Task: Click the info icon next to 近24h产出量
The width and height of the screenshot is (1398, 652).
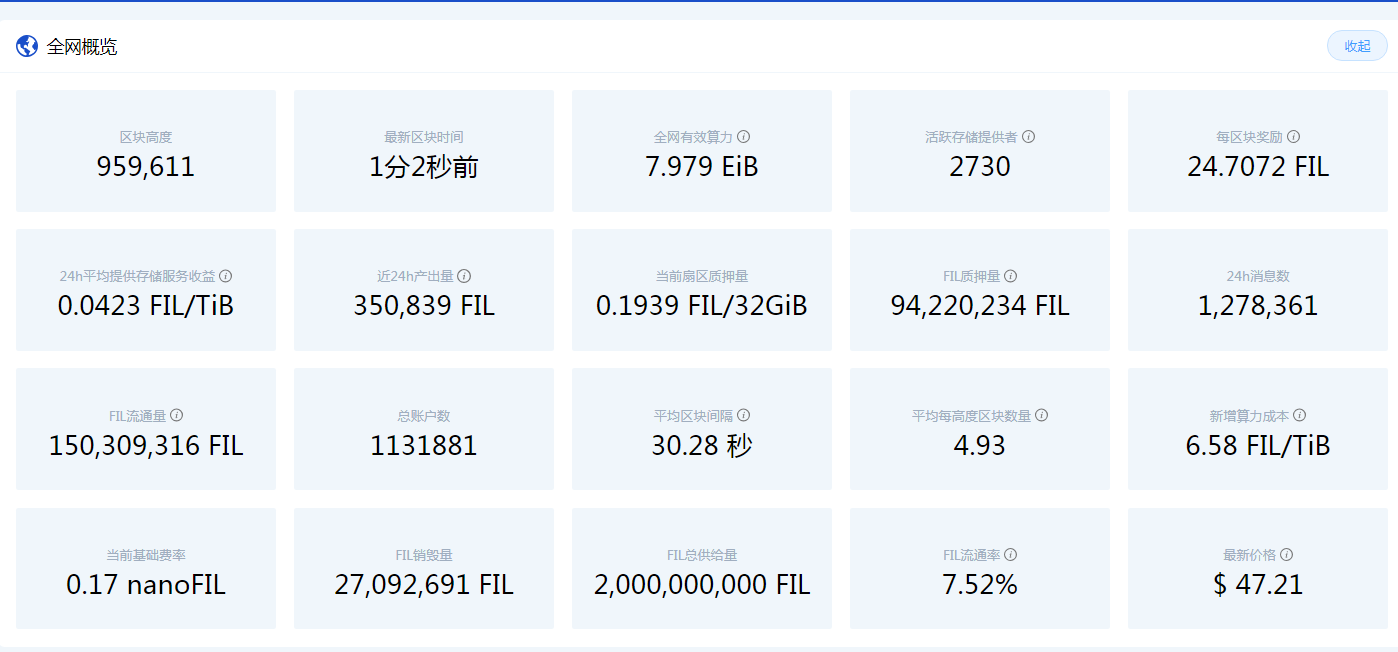Action: click(x=464, y=276)
